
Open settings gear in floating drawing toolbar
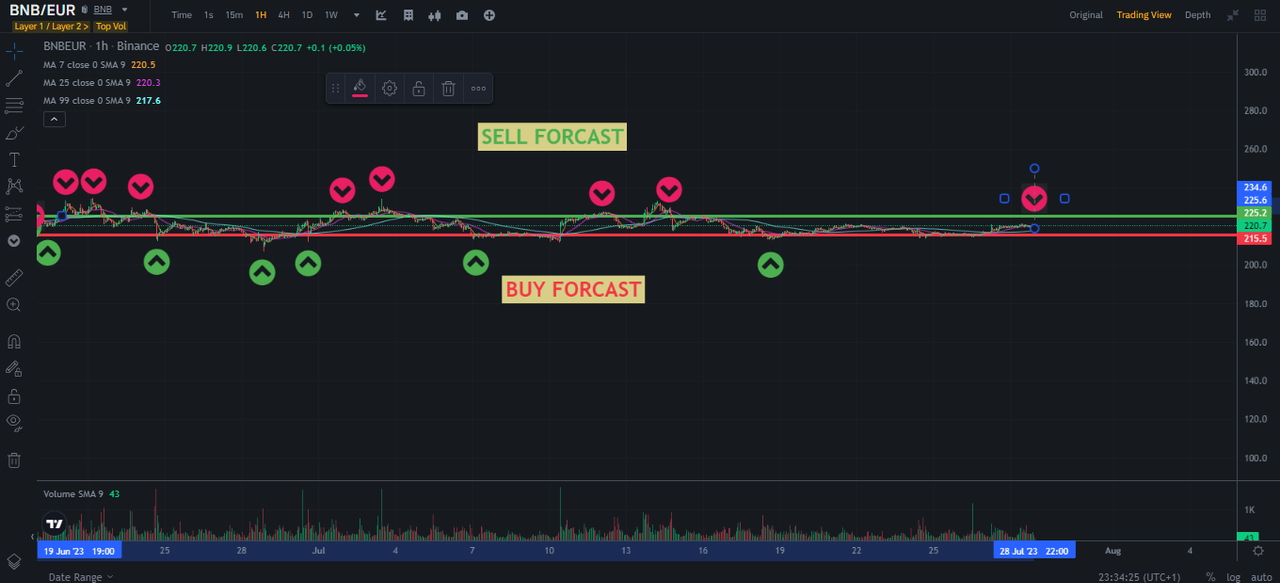(389, 88)
